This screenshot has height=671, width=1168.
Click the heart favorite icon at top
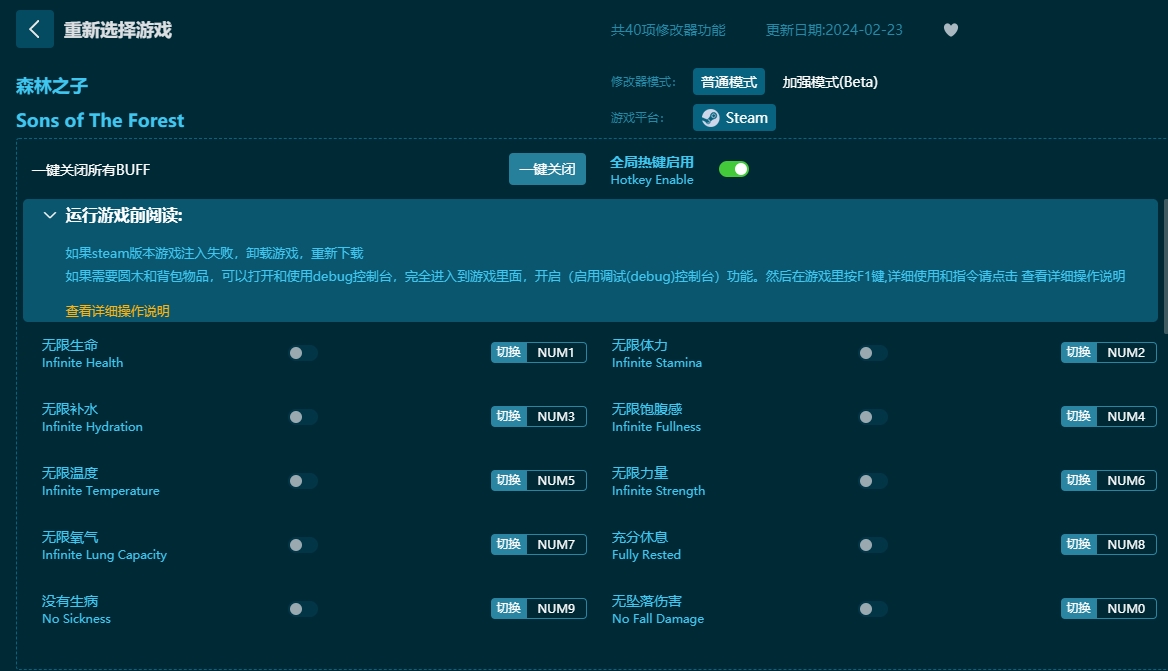coord(950,30)
